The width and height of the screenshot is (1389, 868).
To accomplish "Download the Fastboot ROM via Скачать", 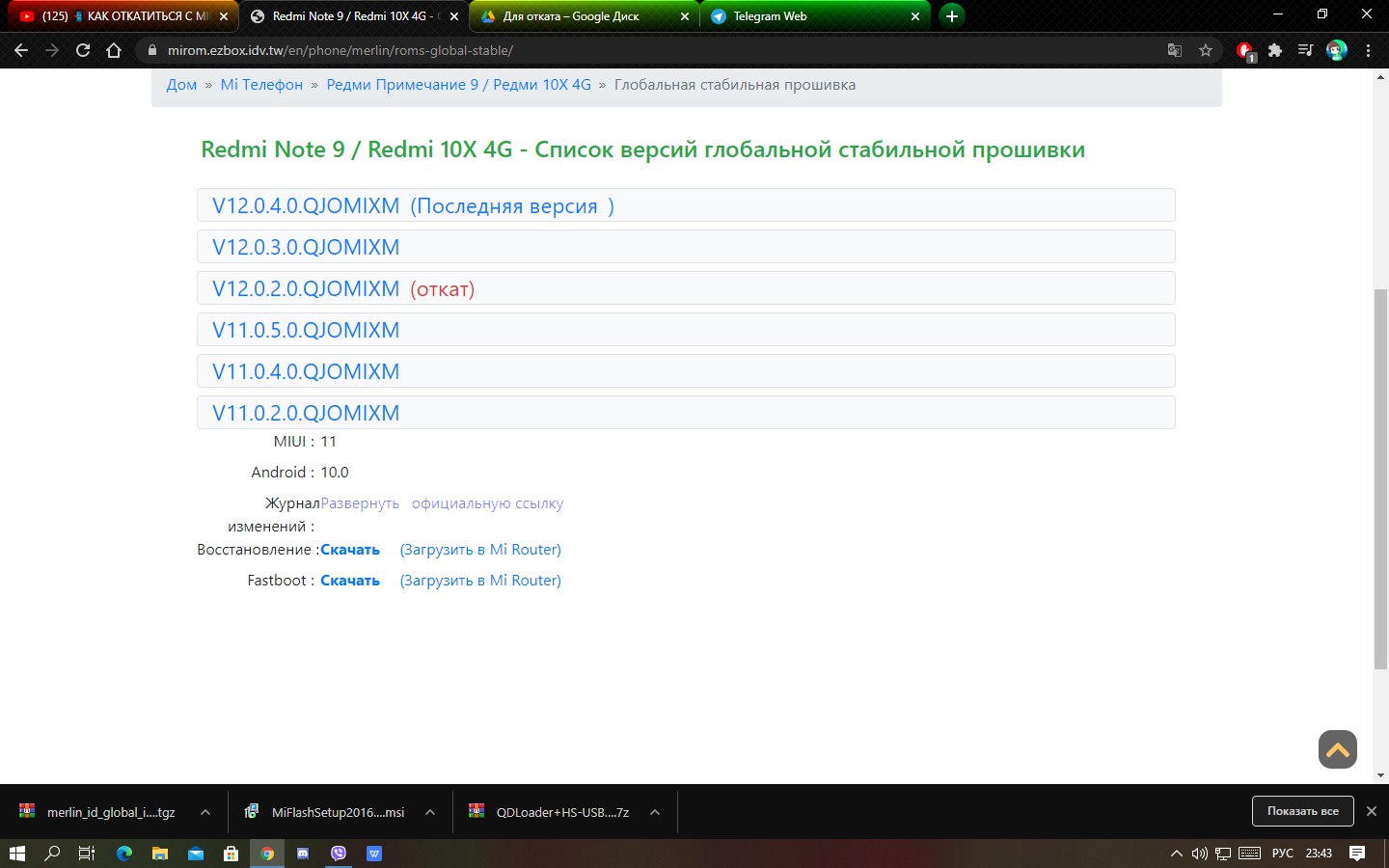I will pos(350,581).
